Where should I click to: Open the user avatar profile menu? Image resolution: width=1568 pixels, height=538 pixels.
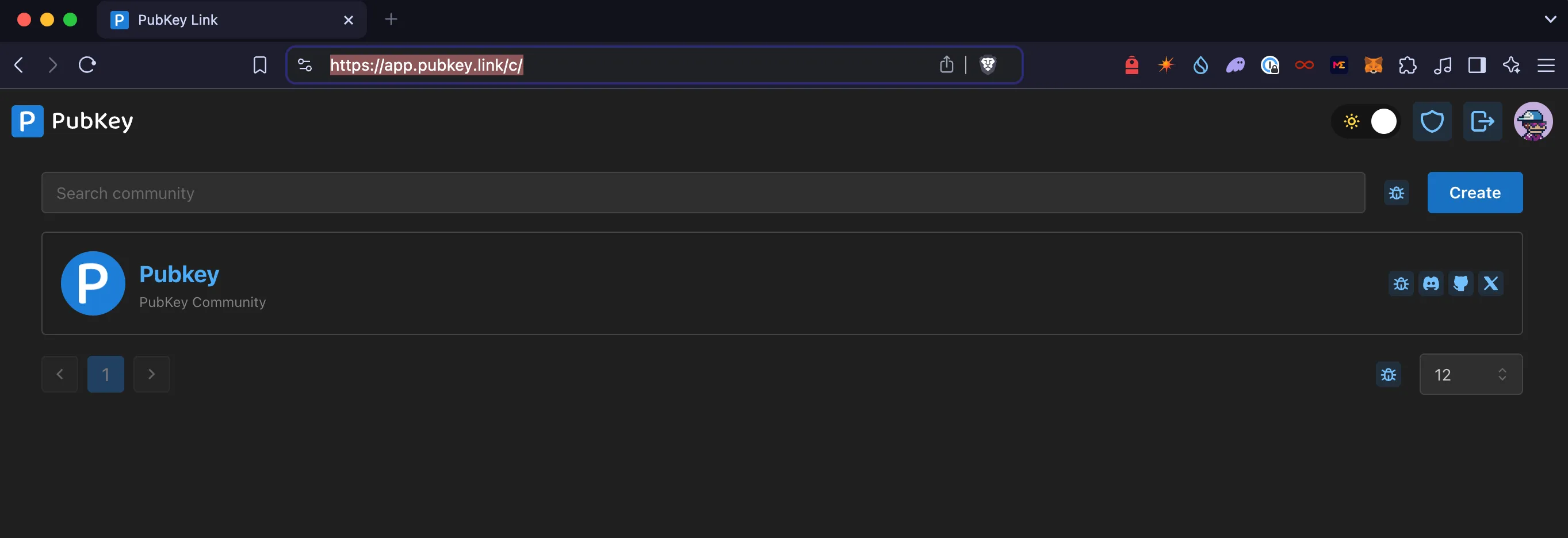click(x=1533, y=121)
